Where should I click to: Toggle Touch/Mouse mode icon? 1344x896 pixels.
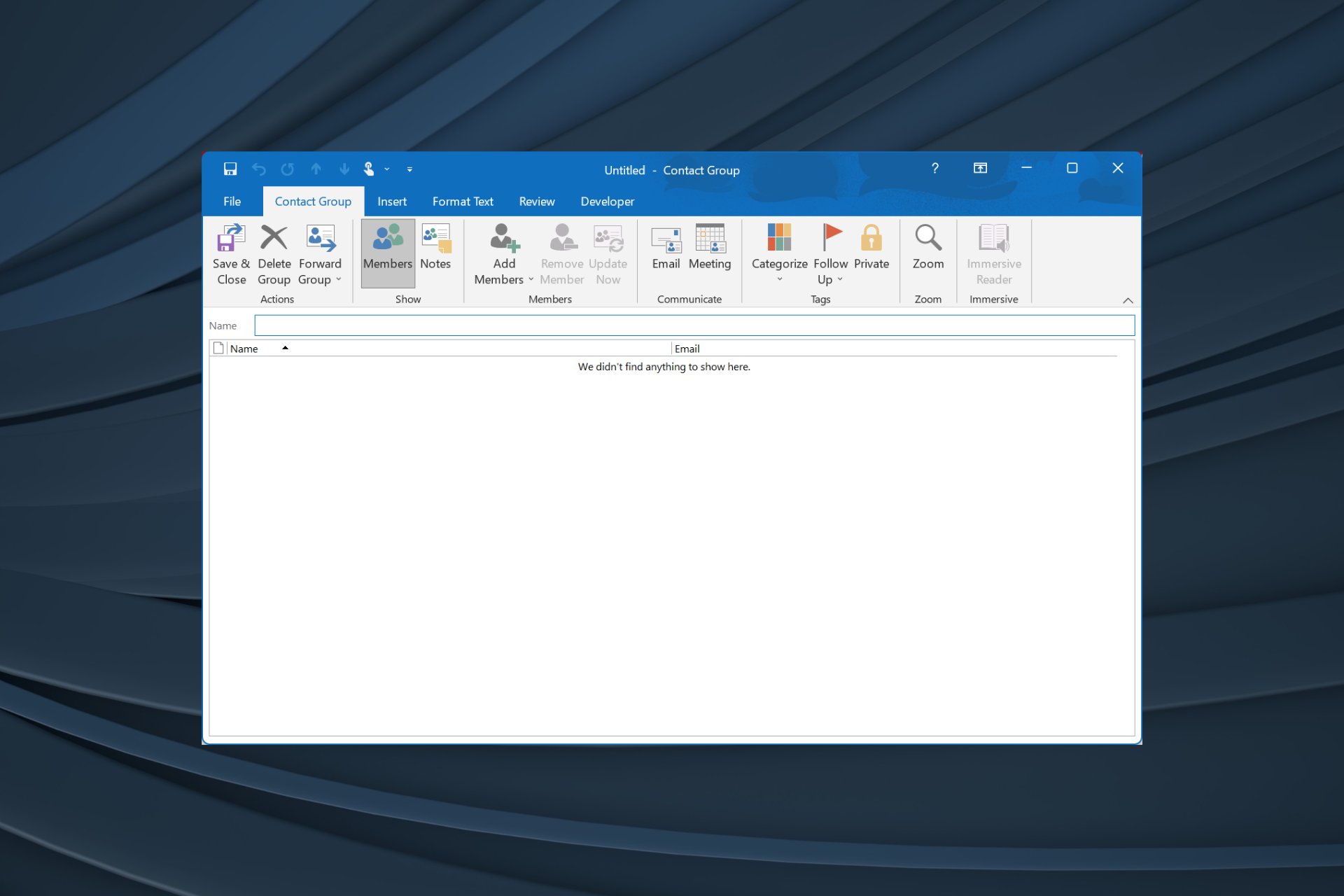pyautogui.click(x=369, y=169)
